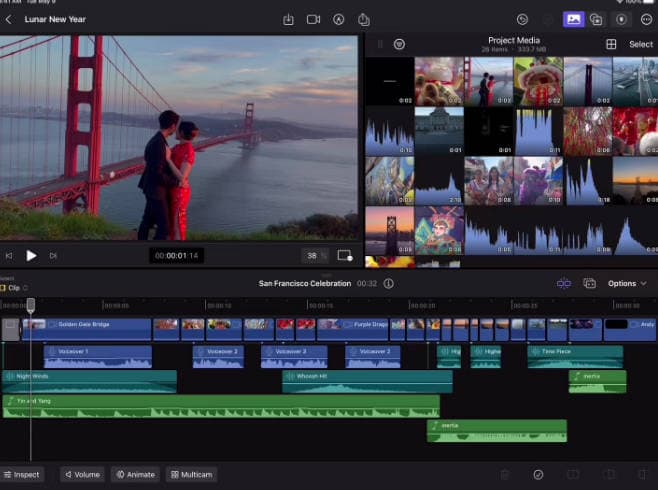The height and width of the screenshot is (490, 658).
Task: Open the voiceover microphone icon
Action: point(621,19)
